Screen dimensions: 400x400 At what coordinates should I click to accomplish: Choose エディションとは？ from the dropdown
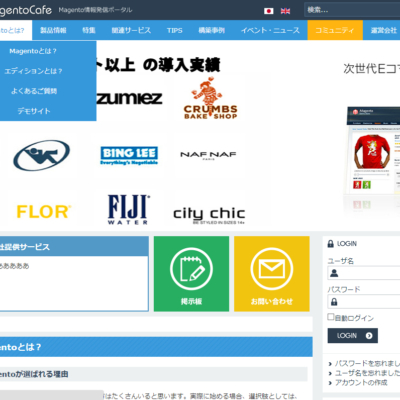(x=33, y=71)
